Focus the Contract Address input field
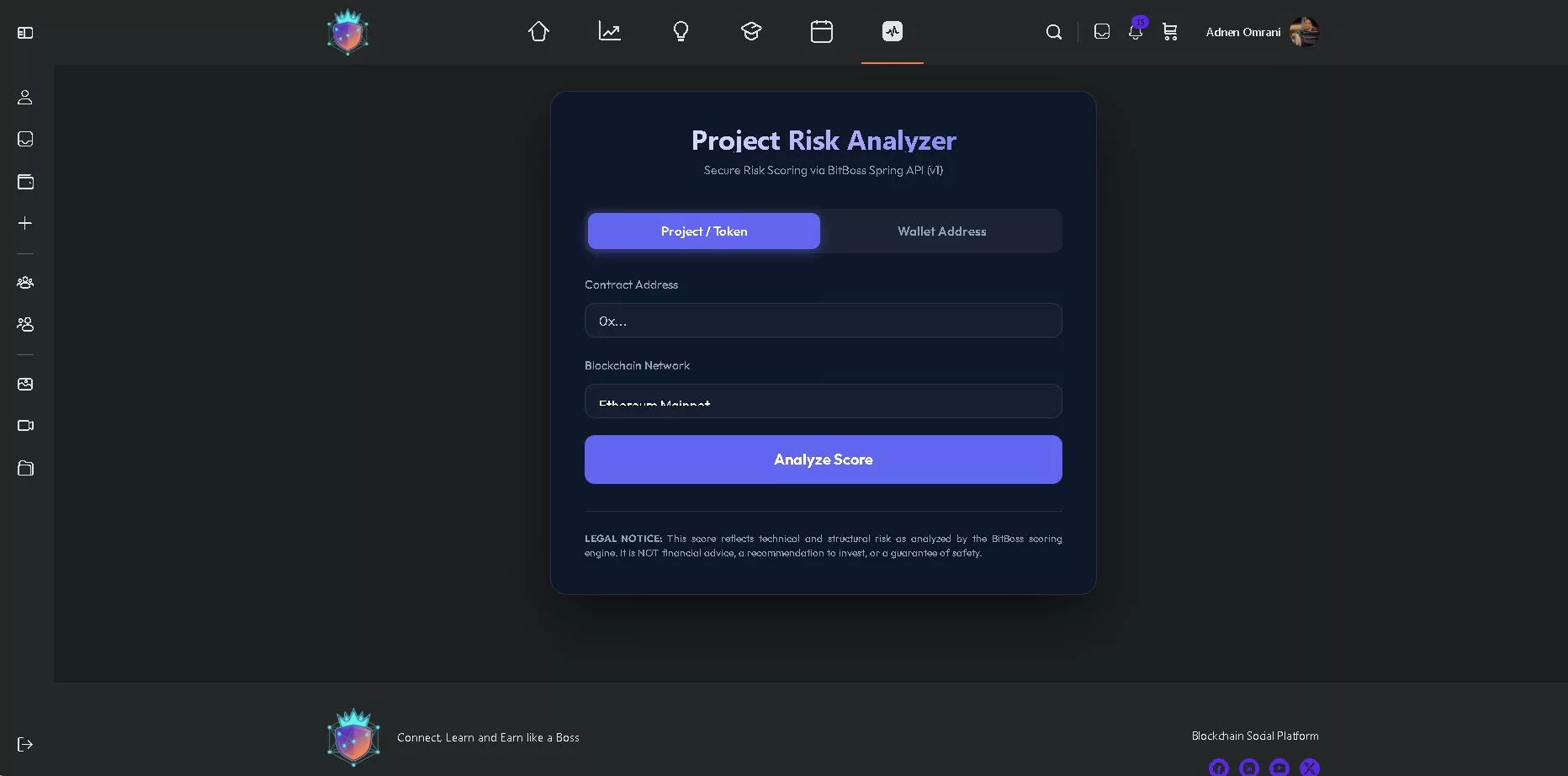 [x=823, y=321]
